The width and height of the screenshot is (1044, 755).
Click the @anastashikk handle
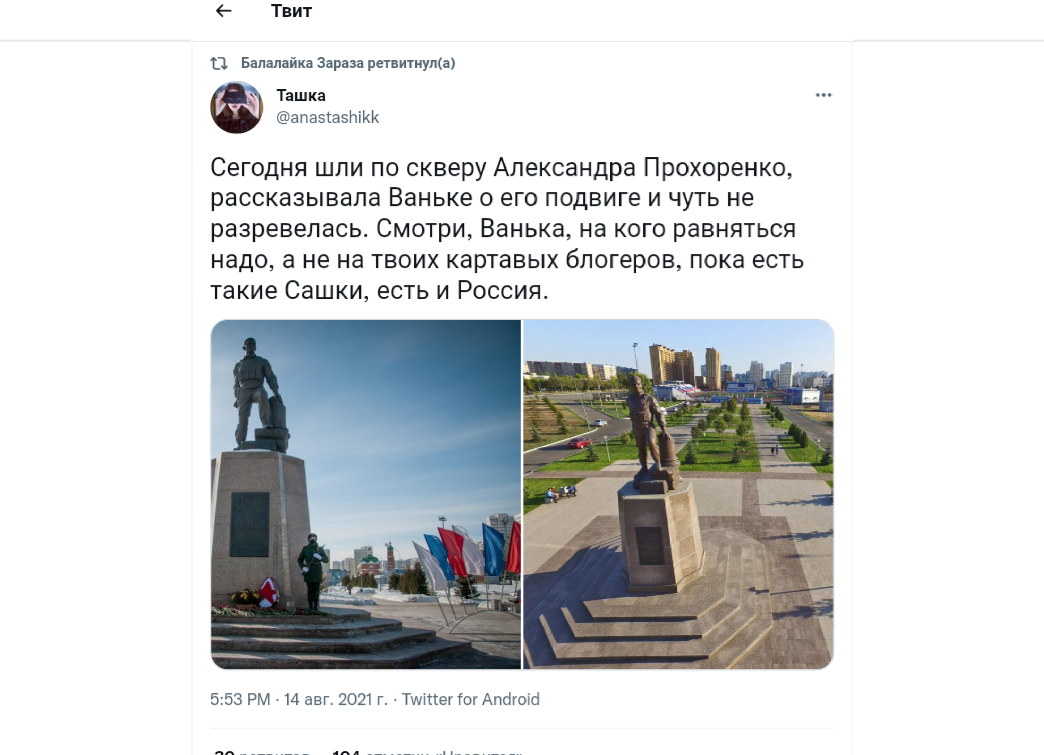pos(328,117)
